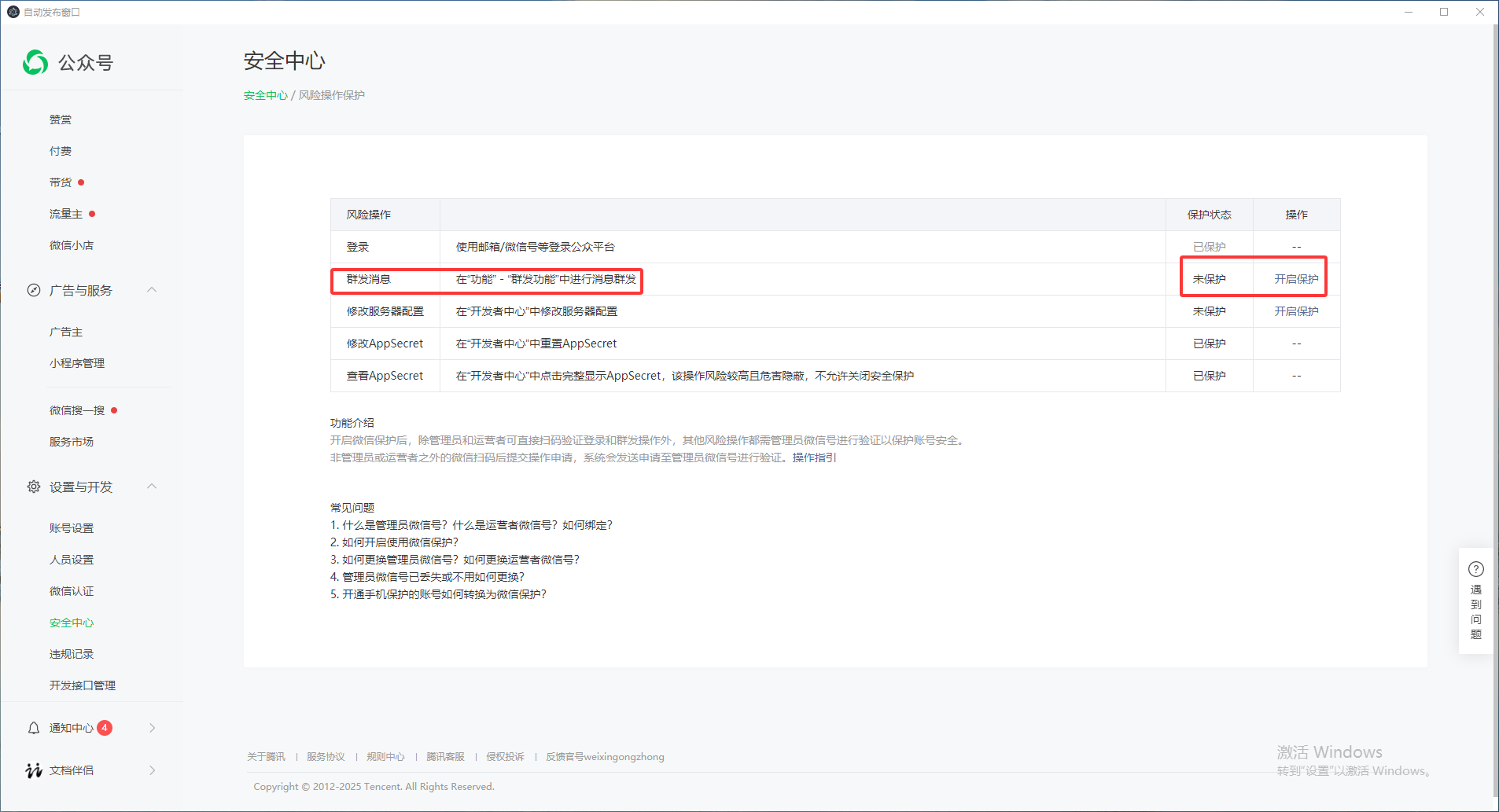Open the 遇到问题 help panel
Image resolution: width=1499 pixels, height=812 pixels.
[x=1475, y=601]
